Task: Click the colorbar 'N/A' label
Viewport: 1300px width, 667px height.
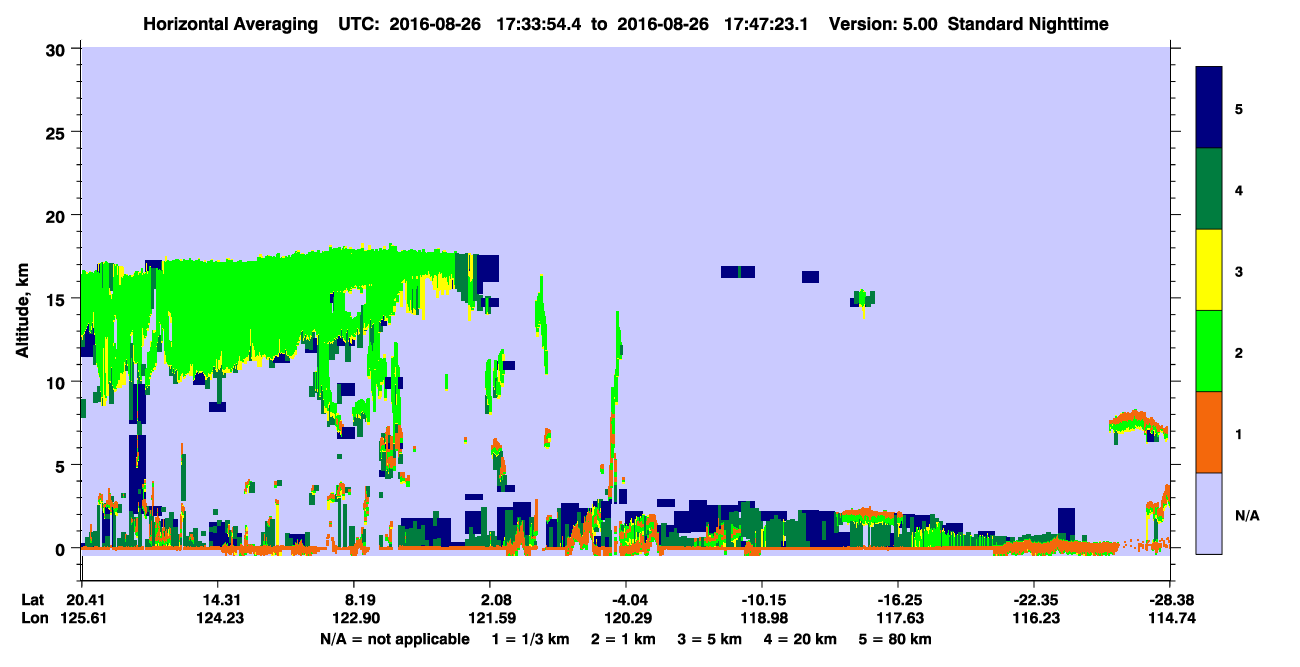Action: [1247, 515]
